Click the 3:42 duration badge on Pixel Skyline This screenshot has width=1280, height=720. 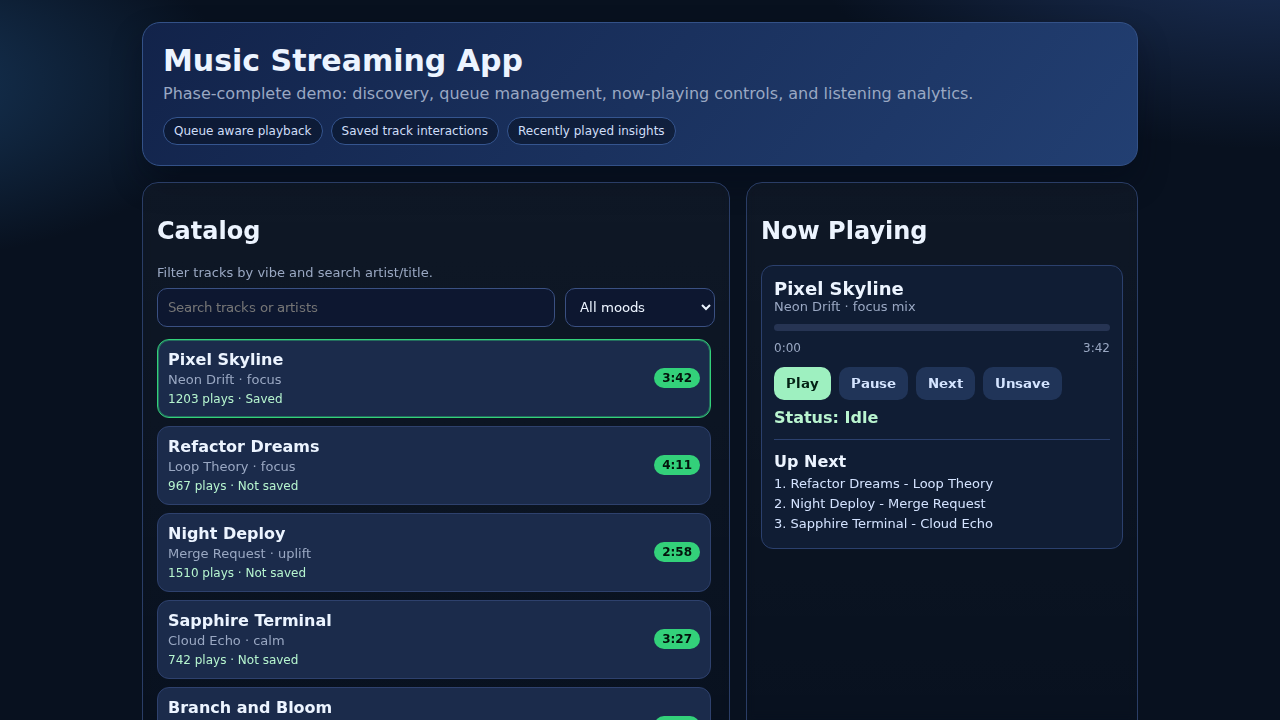click(676, 378)
